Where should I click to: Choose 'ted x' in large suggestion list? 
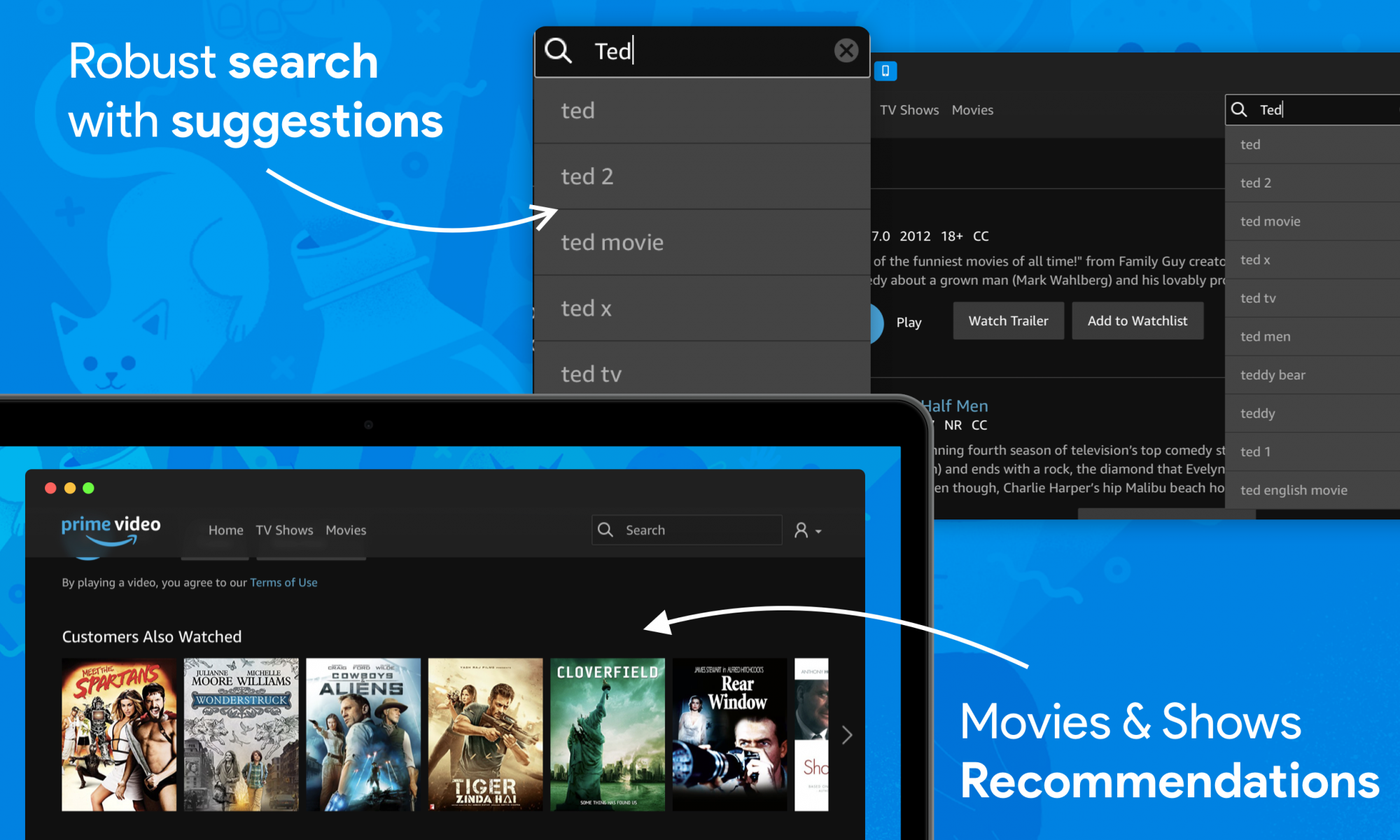[701, 308]
